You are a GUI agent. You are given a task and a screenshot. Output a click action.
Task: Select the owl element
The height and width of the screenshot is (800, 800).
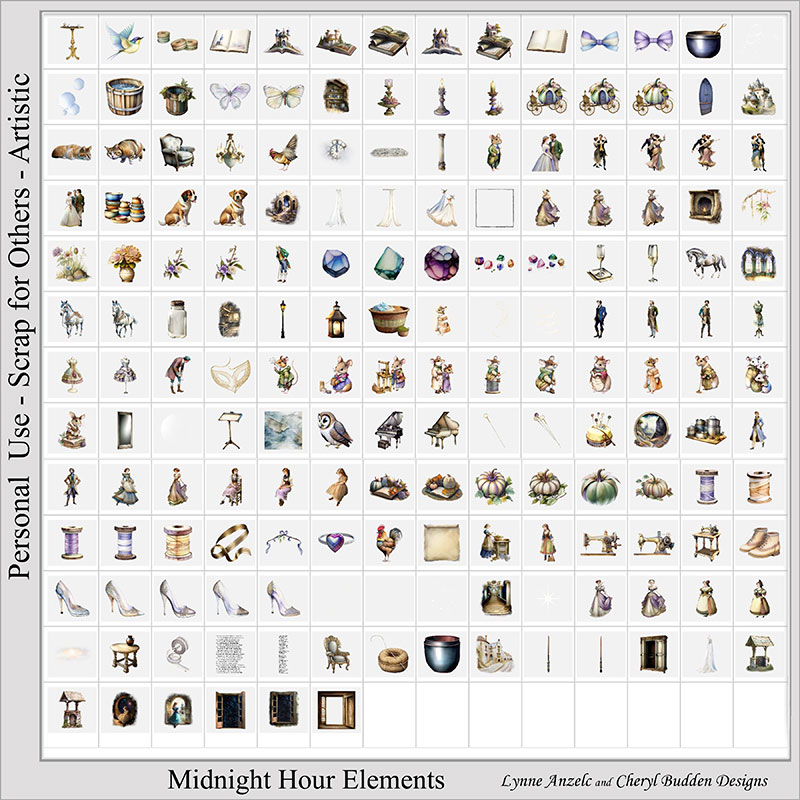coord(336,431)
